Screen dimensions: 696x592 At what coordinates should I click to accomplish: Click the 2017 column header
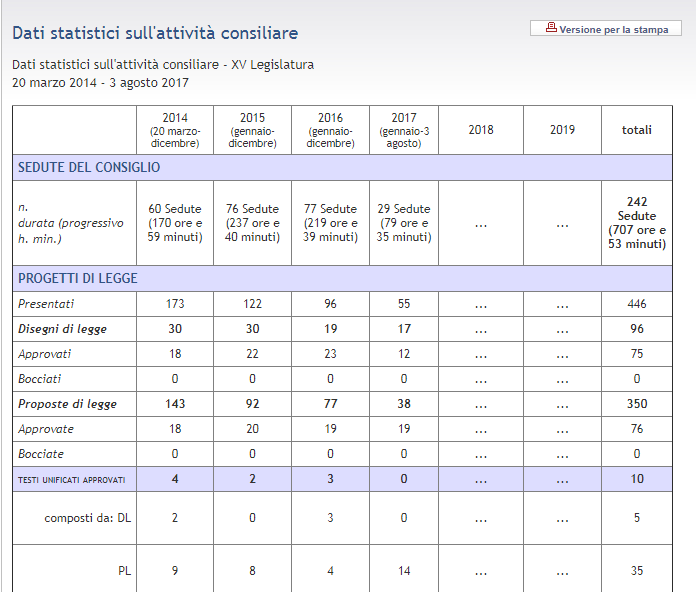pyautogui.click(x=404, y=130)
